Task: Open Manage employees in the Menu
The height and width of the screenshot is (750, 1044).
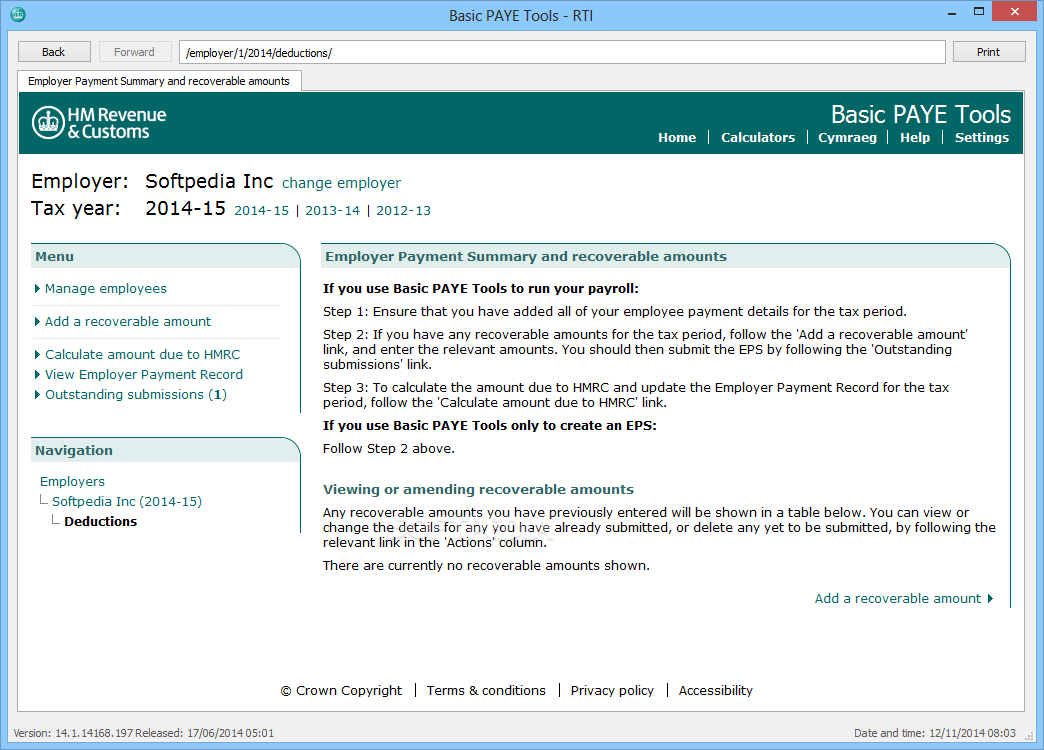Action: coord(106,288)
